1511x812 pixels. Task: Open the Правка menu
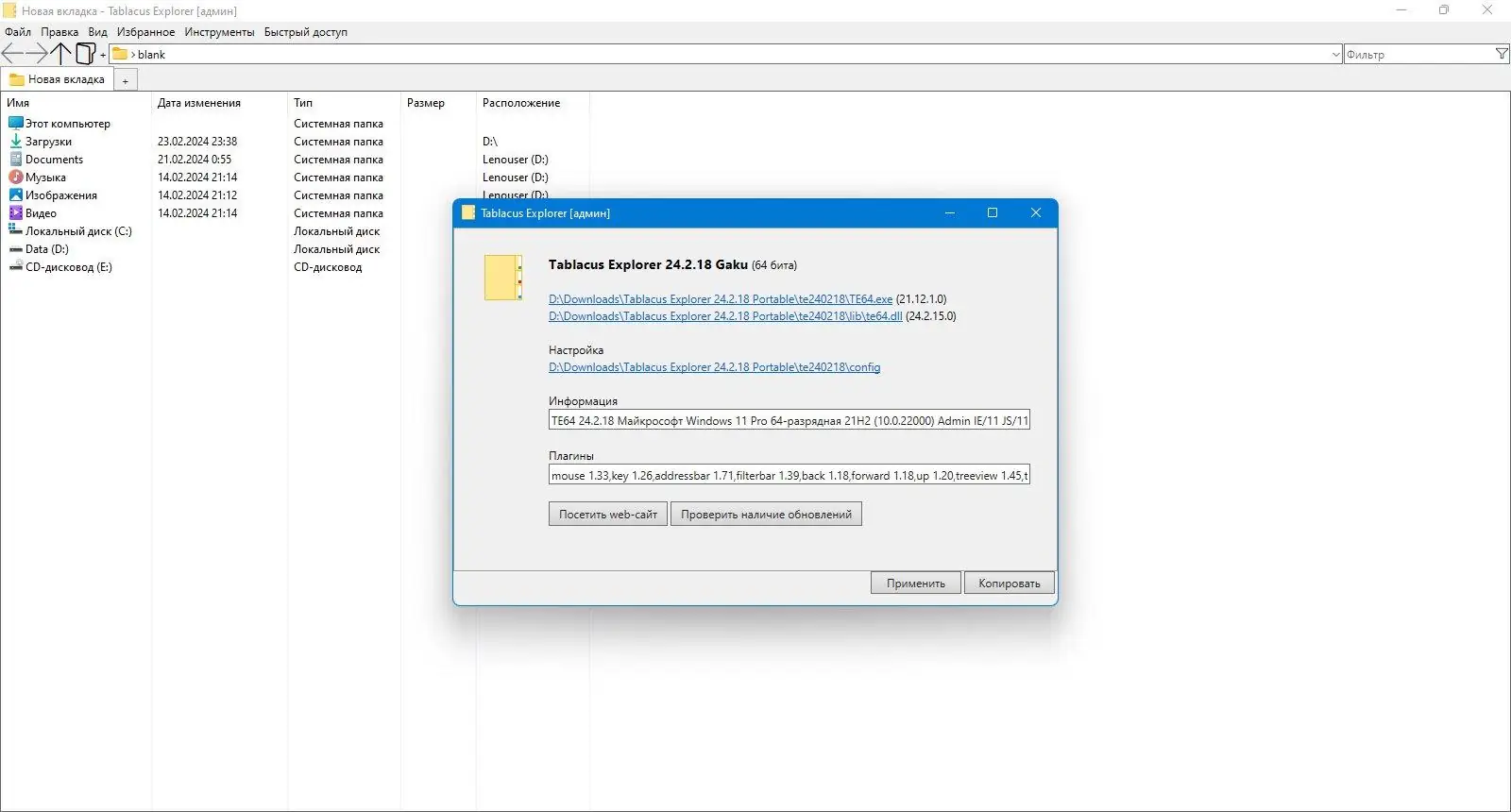pyautogui.click(x=59, y=32)
